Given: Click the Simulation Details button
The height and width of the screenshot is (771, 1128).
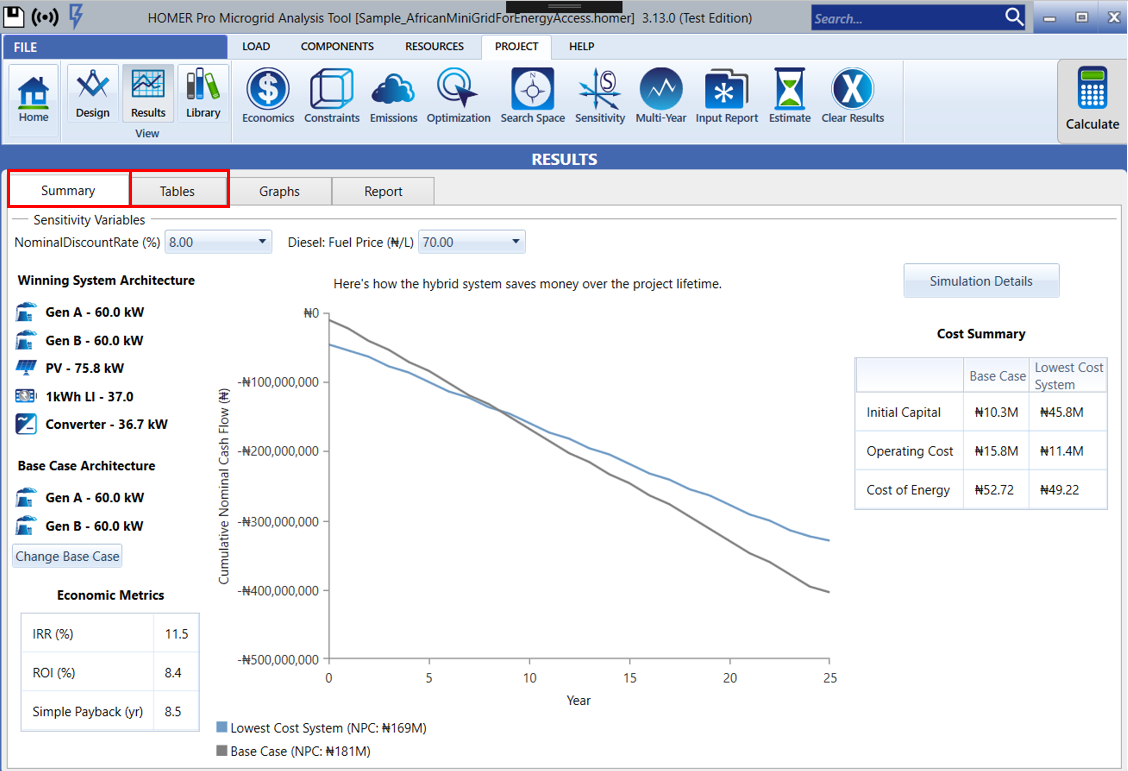Looking at the screenshot, I should click(x=981, y=281).
